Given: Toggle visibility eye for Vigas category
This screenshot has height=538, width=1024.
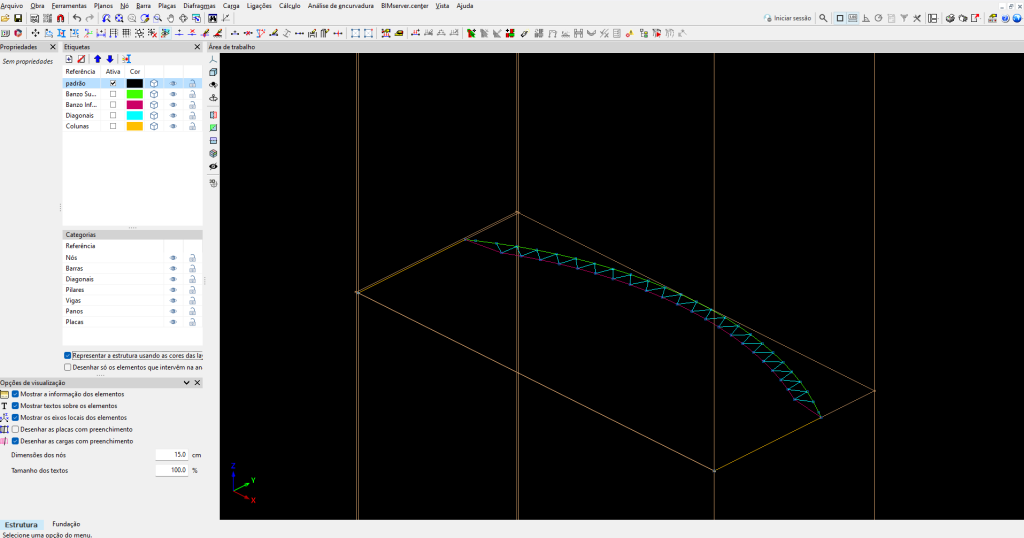Looking at the screenshot, I should coord(172,300).
